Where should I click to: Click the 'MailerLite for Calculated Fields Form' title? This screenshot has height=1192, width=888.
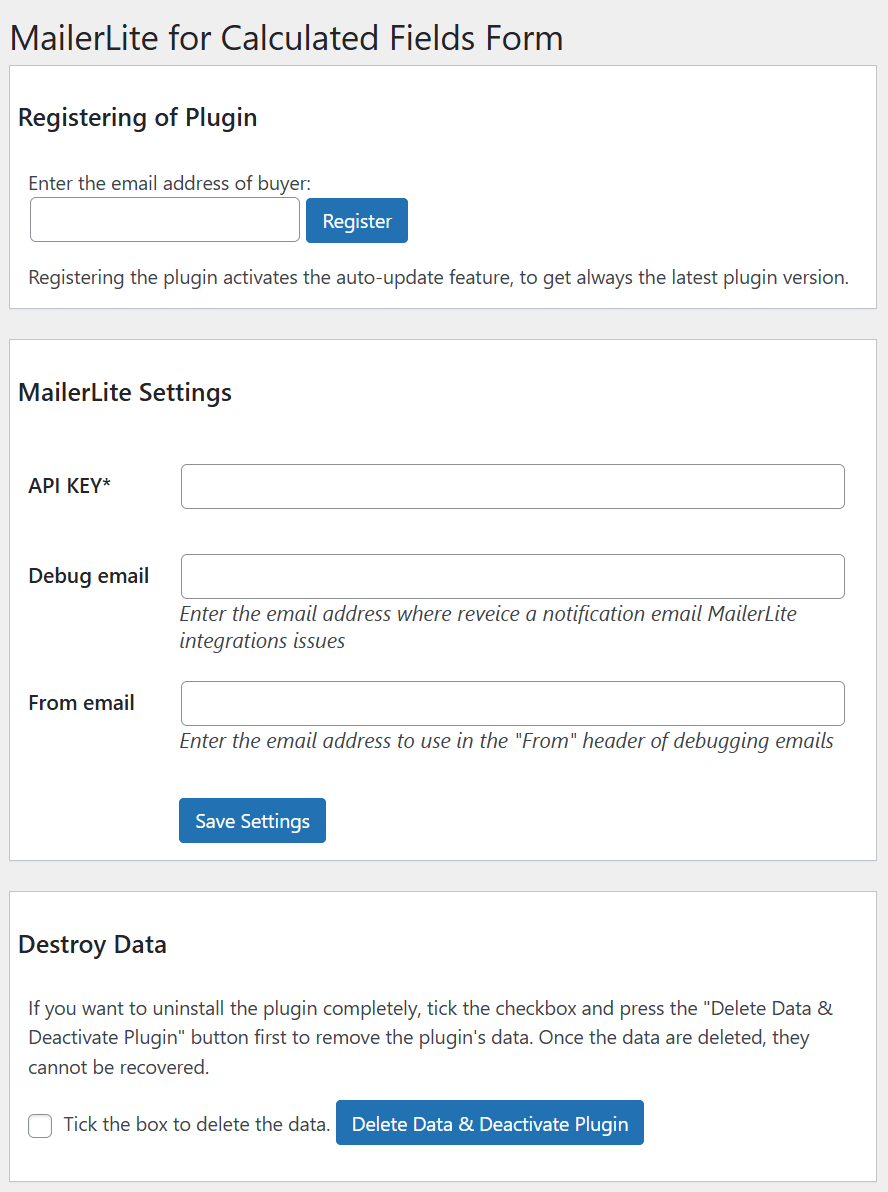click(x=287, y=38)
